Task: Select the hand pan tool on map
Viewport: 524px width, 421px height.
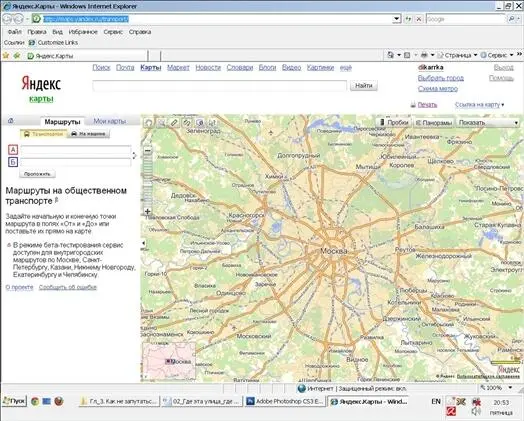Action: pos(148,123)
